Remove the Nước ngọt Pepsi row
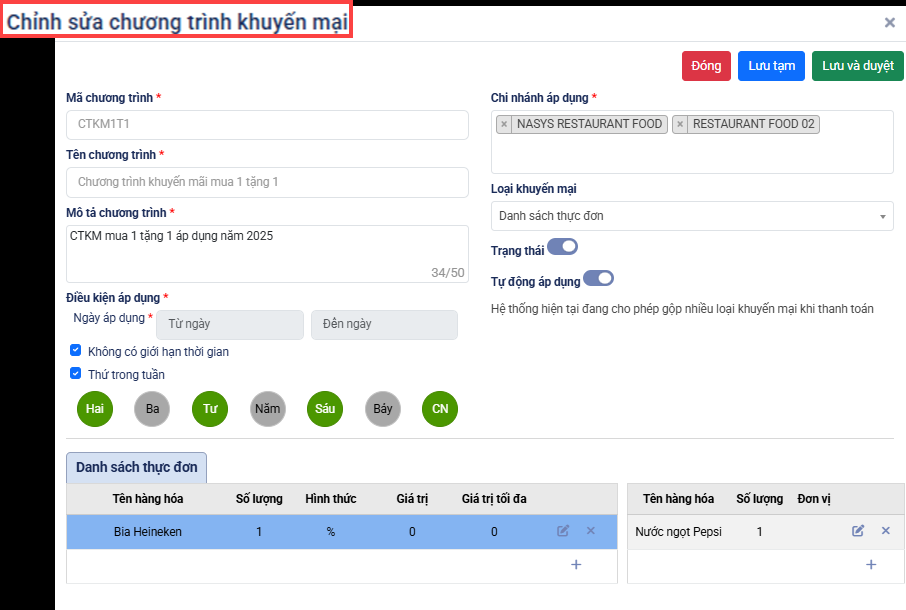906x610 pixels. click(x=886, y=531)
